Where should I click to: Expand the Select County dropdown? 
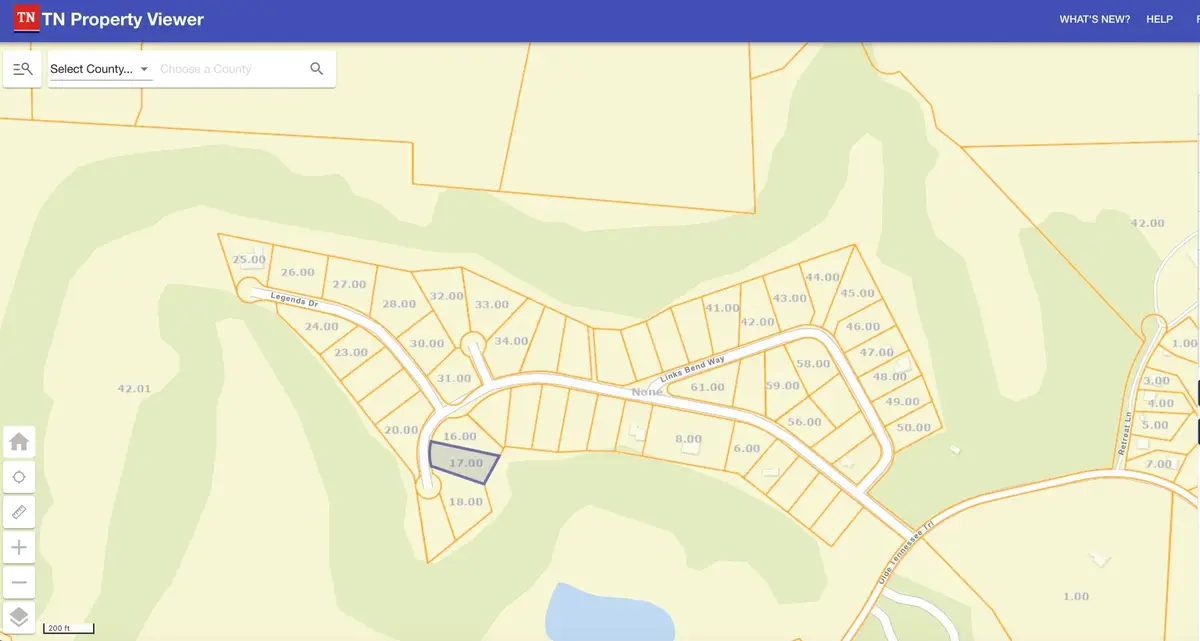100,69
